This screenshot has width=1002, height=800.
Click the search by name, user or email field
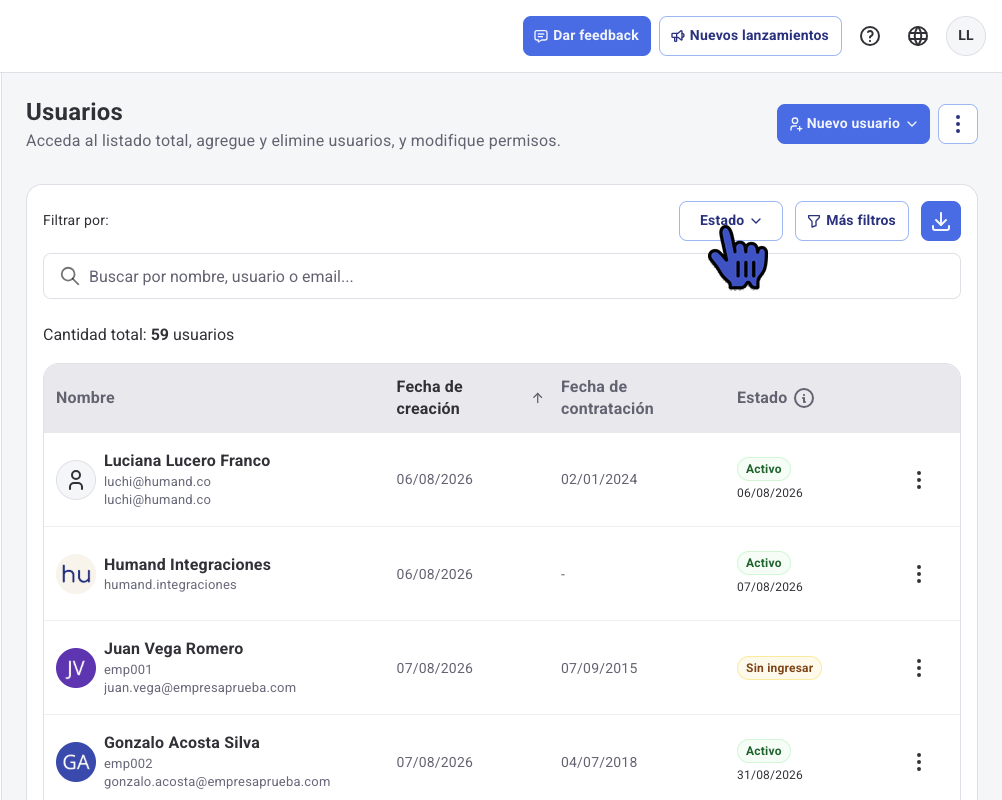tap(502, 276)
